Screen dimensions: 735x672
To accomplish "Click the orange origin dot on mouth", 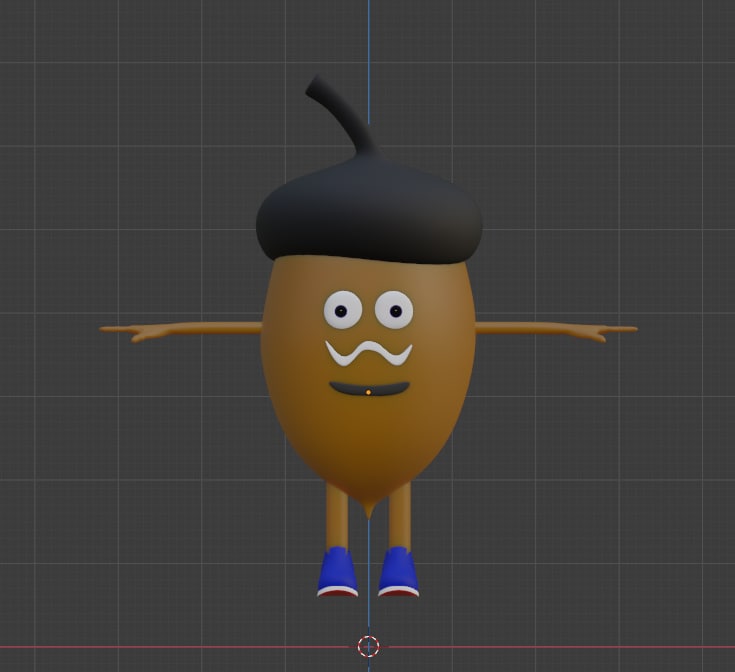I will tap(368, 392).
